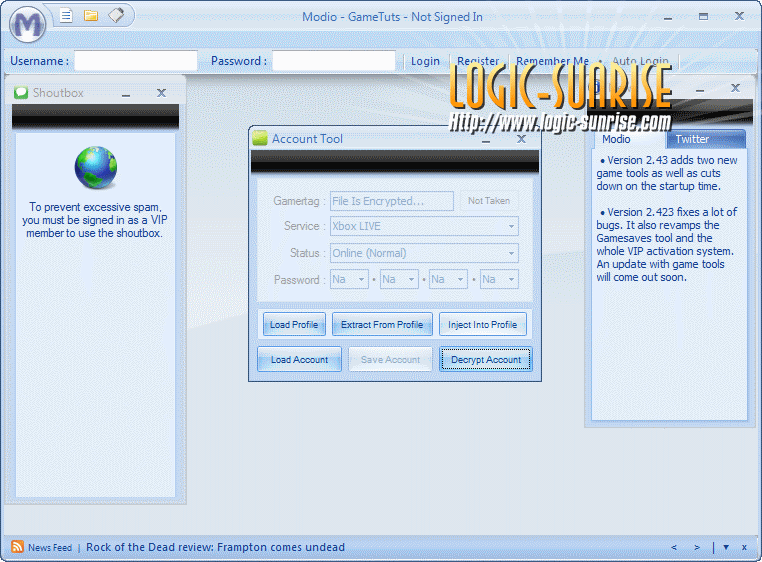This screenshot has width=762, height=562.
Task: Close the news panel with Twitter tab
Action: [x=735, y=88]
